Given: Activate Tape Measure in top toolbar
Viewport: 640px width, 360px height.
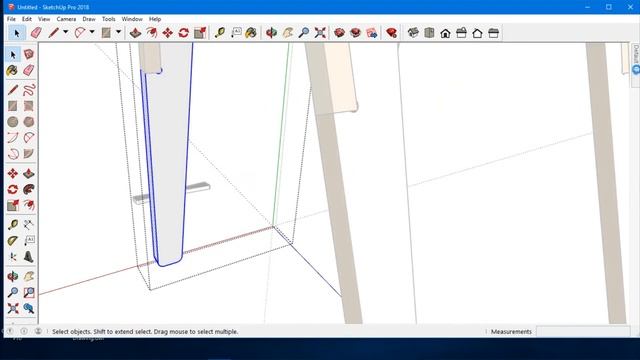Looking at the screenshot, I should [x=220, y=33].
